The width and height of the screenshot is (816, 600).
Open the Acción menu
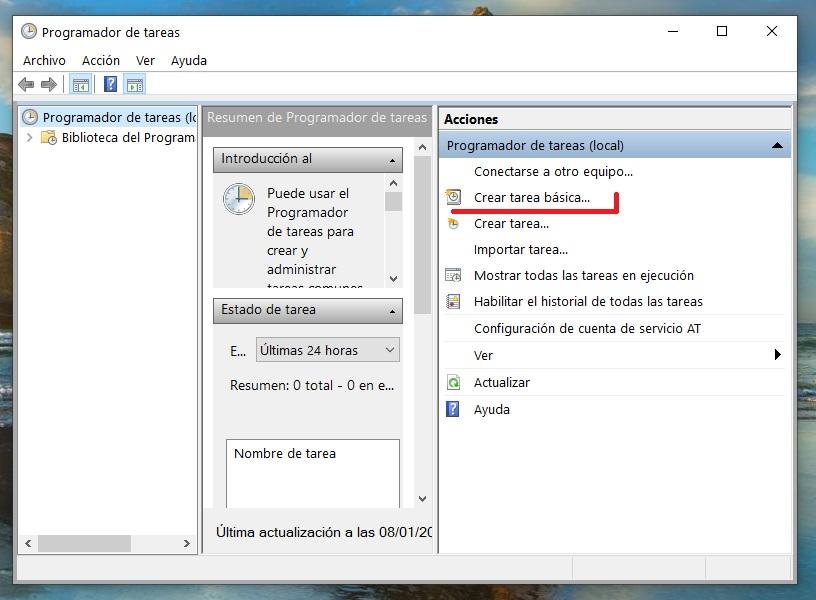[x=101, y=61]
